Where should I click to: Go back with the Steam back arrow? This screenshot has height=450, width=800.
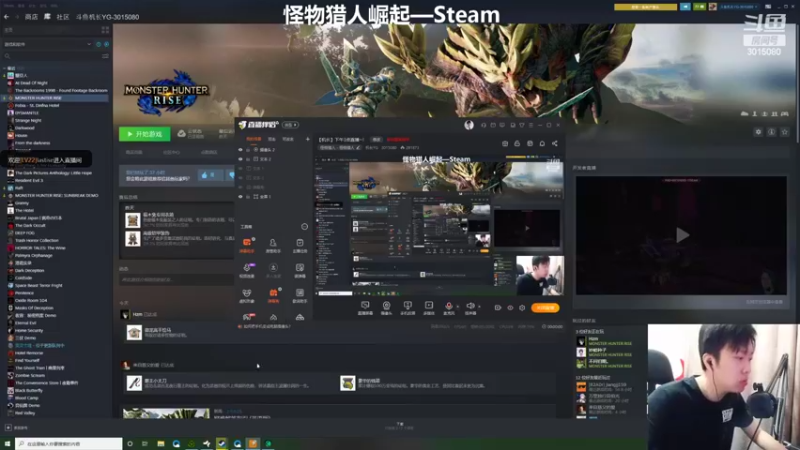point(7,17)
